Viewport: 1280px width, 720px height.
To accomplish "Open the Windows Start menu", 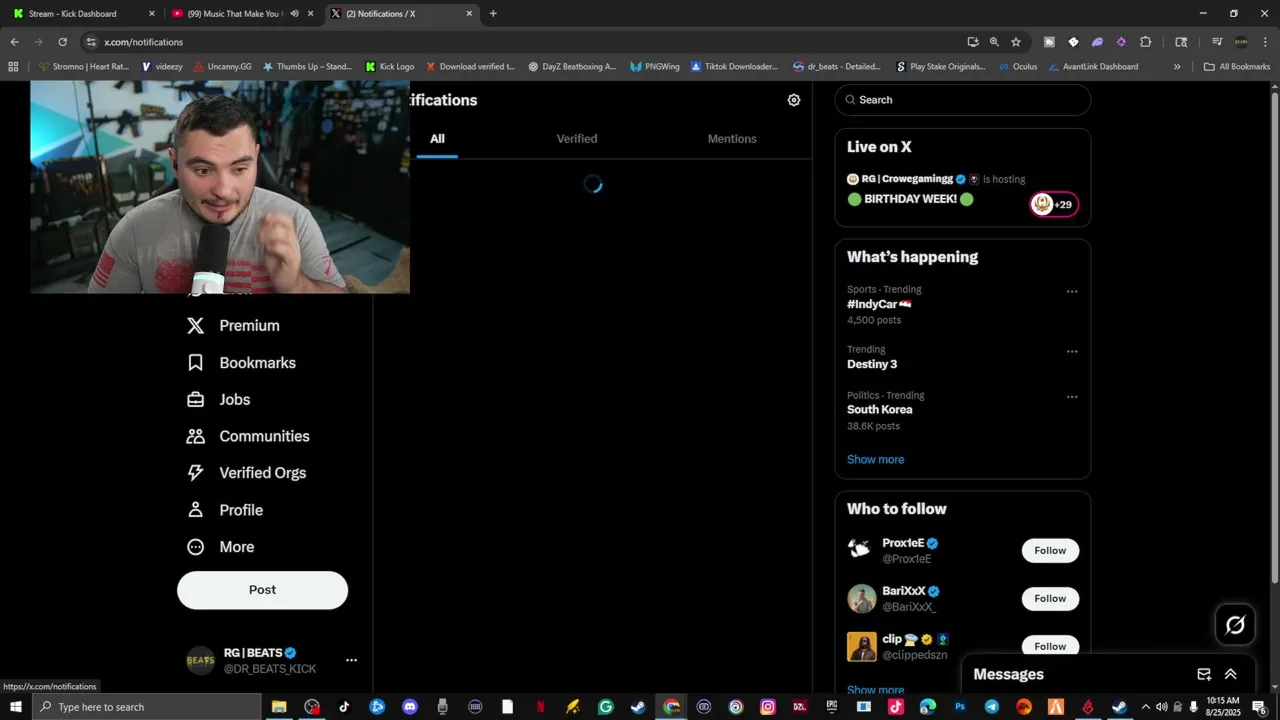I will pos(15,707).
